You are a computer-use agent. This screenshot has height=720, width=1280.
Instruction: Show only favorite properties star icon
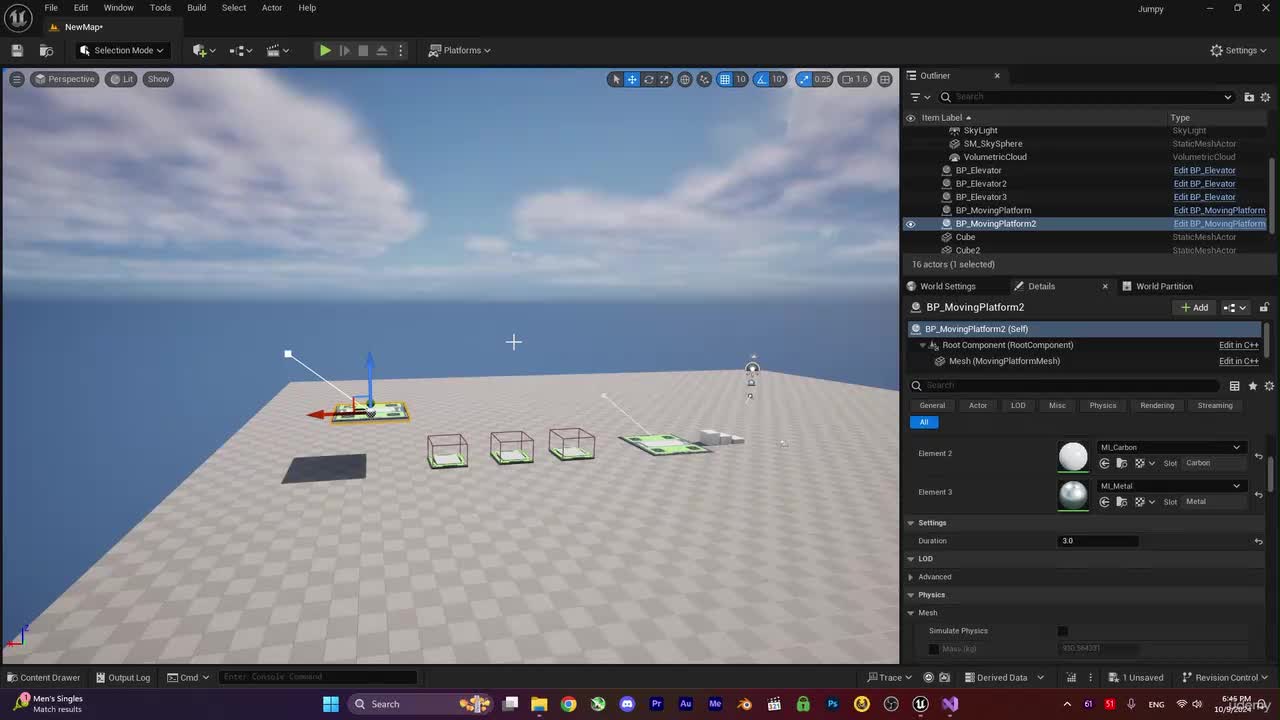[1253, 386]
